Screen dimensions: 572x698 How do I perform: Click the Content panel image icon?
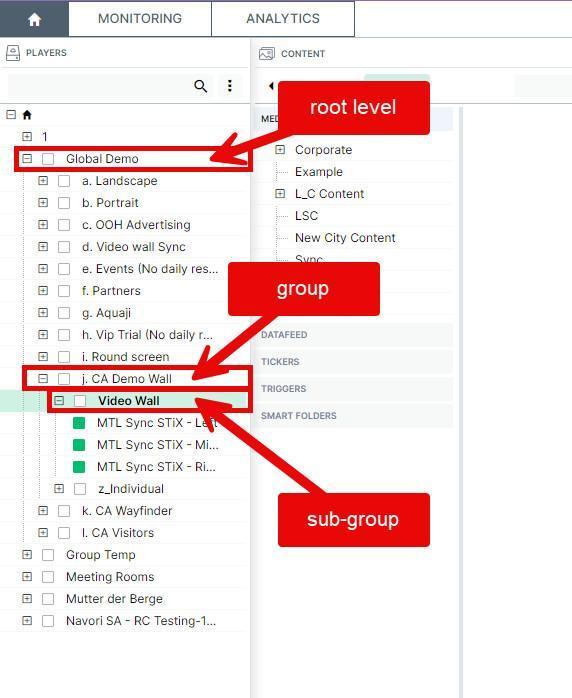[x=267, y=54]
